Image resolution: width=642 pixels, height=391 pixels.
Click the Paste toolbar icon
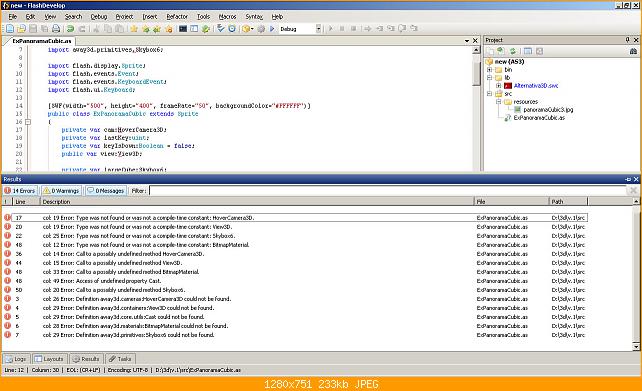tap(119, 29)
